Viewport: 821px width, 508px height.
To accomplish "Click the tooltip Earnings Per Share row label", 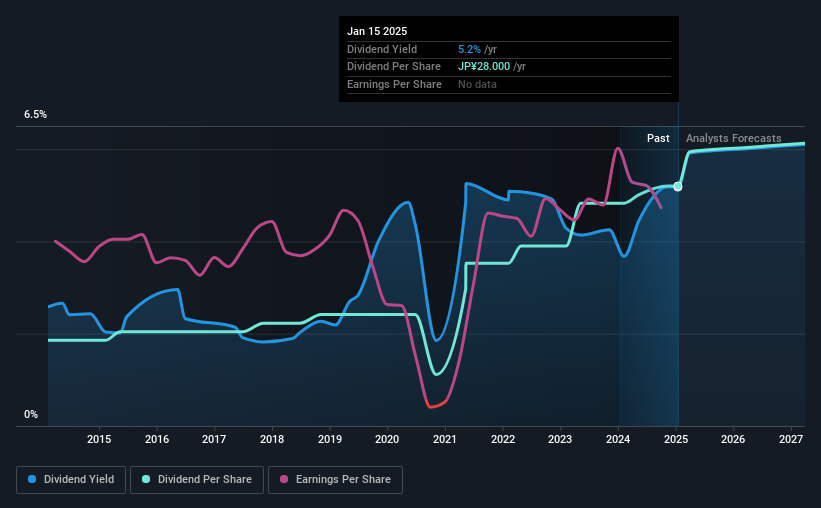I will (x=394, y=84).
